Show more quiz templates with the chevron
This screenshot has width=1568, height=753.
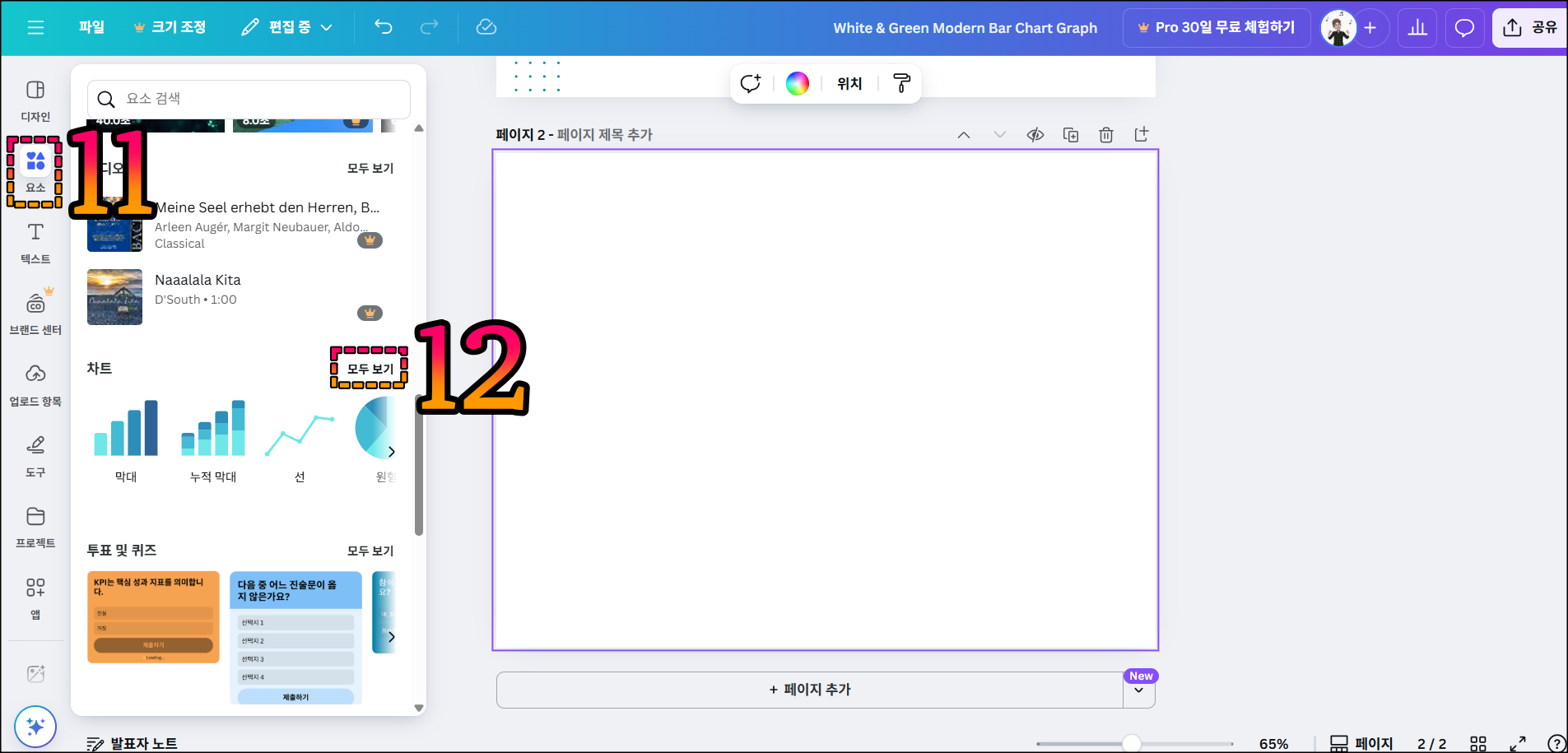[391, 636]
